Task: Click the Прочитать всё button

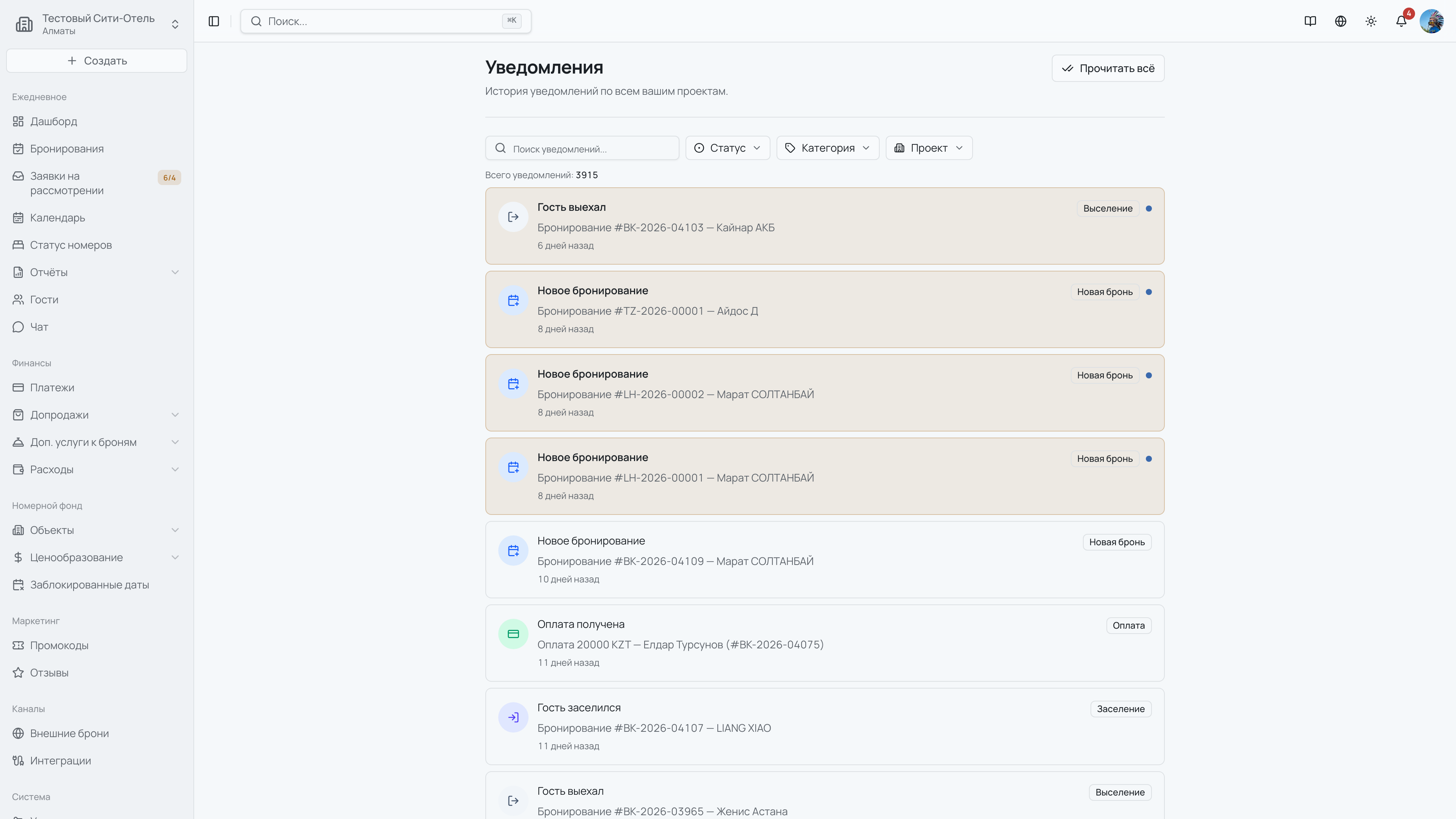Action: click(1108, 68)
